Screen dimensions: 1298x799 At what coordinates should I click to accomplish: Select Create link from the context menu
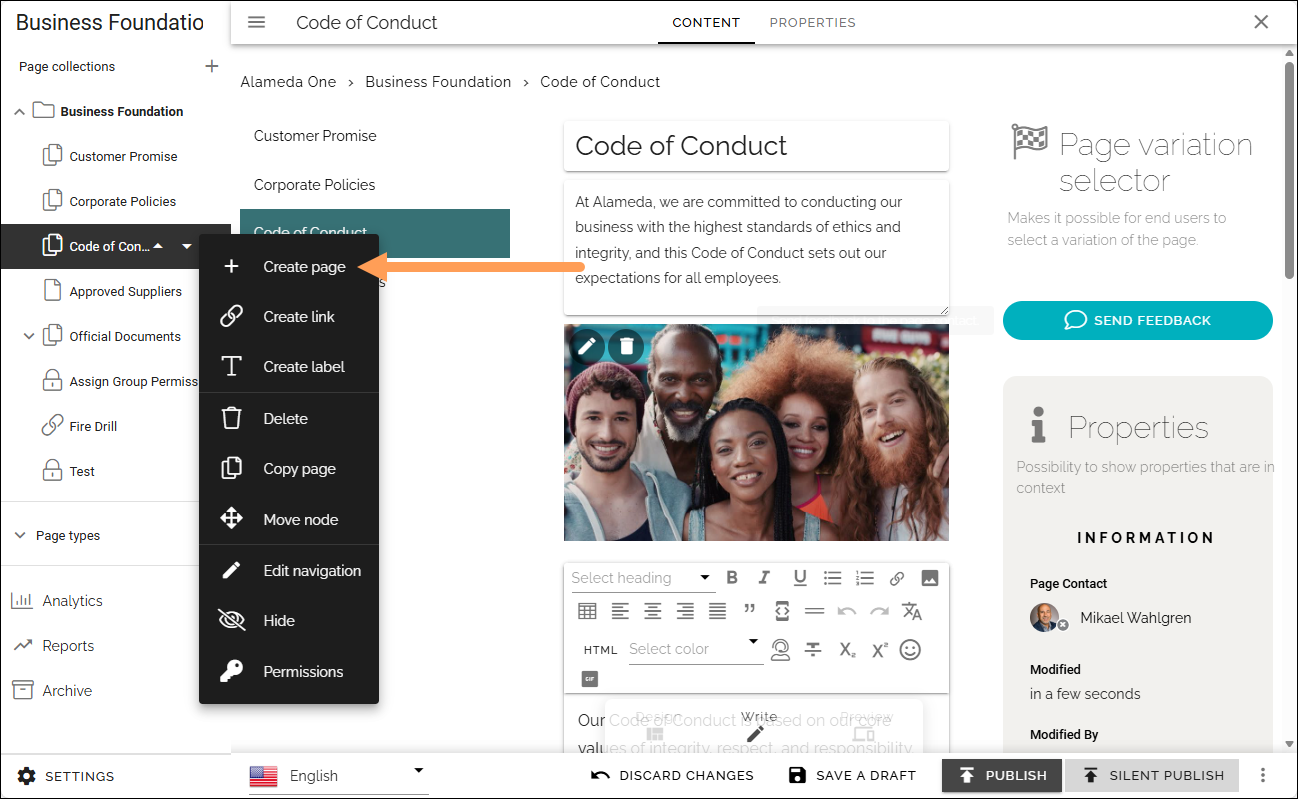[289, 317]
